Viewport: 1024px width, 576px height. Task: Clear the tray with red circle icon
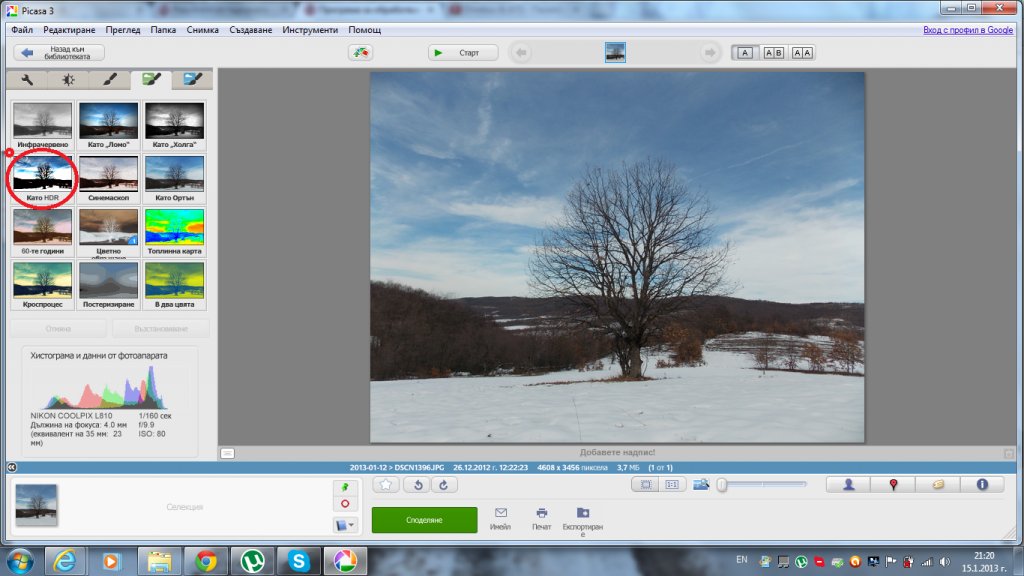[345, 504]
